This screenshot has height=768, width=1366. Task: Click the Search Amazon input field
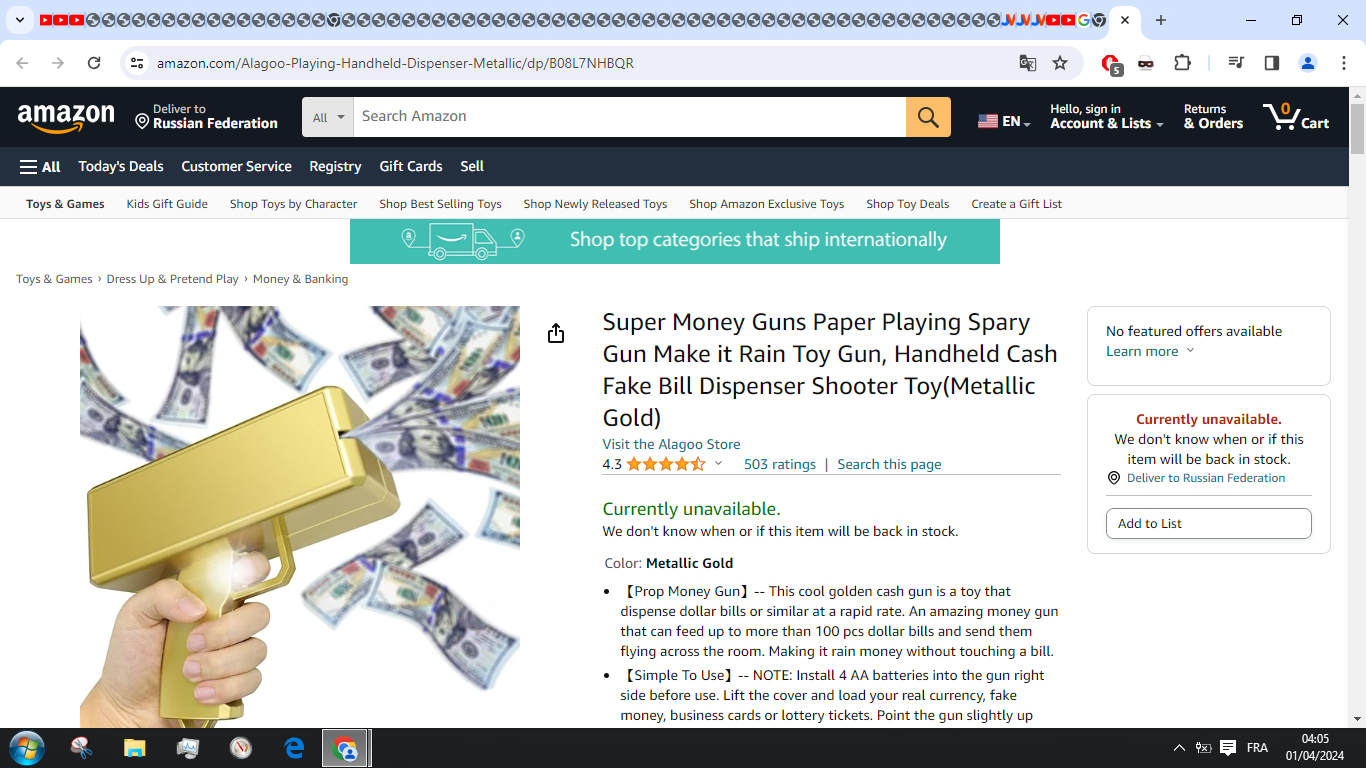(x=630, y=117)
